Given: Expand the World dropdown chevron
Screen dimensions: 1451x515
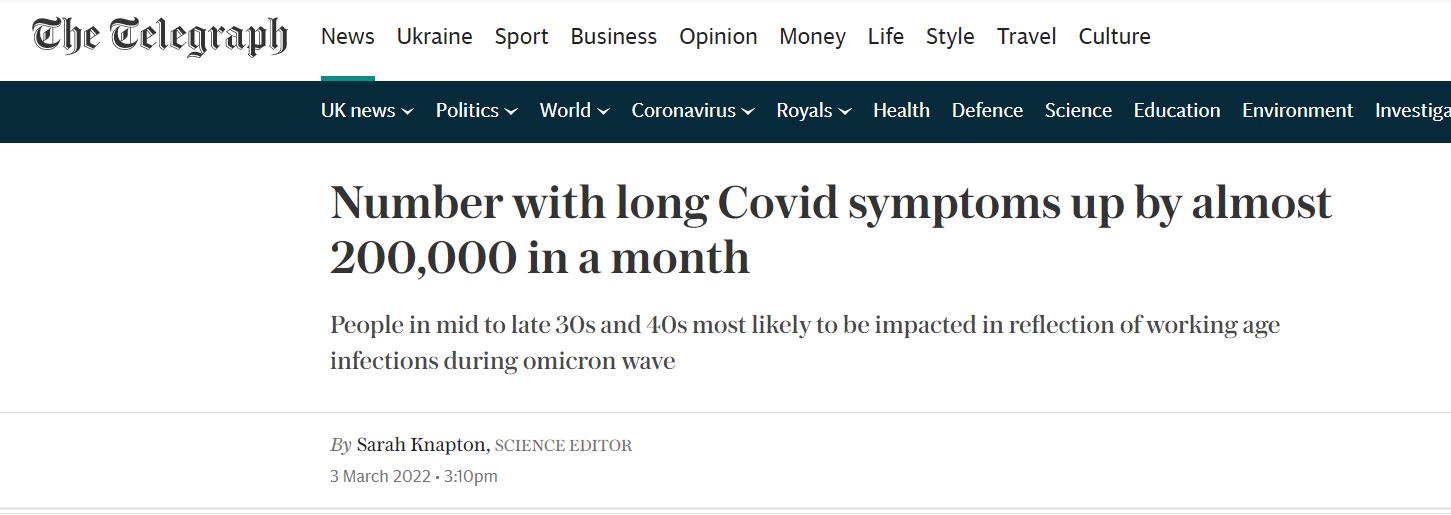Looking at the screenshot, I should click(x=603, y=112).
